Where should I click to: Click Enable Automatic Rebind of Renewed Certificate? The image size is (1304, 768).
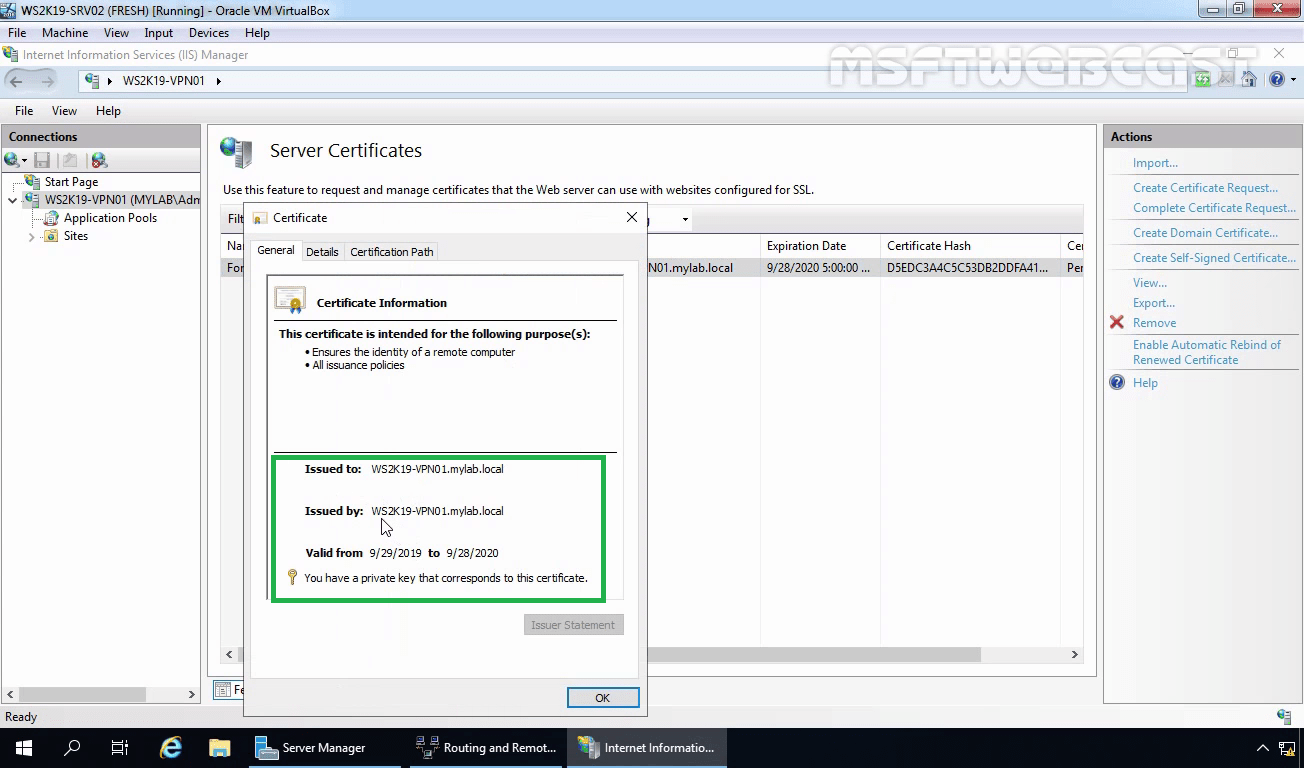click(1206, 352)
